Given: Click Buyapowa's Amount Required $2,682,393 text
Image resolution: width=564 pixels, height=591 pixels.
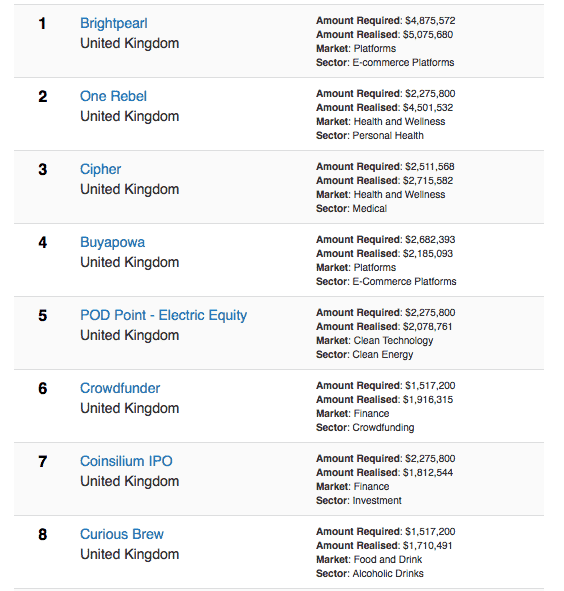Looking at the screenshot, I should pyautogui.click(x=385, y=240).
